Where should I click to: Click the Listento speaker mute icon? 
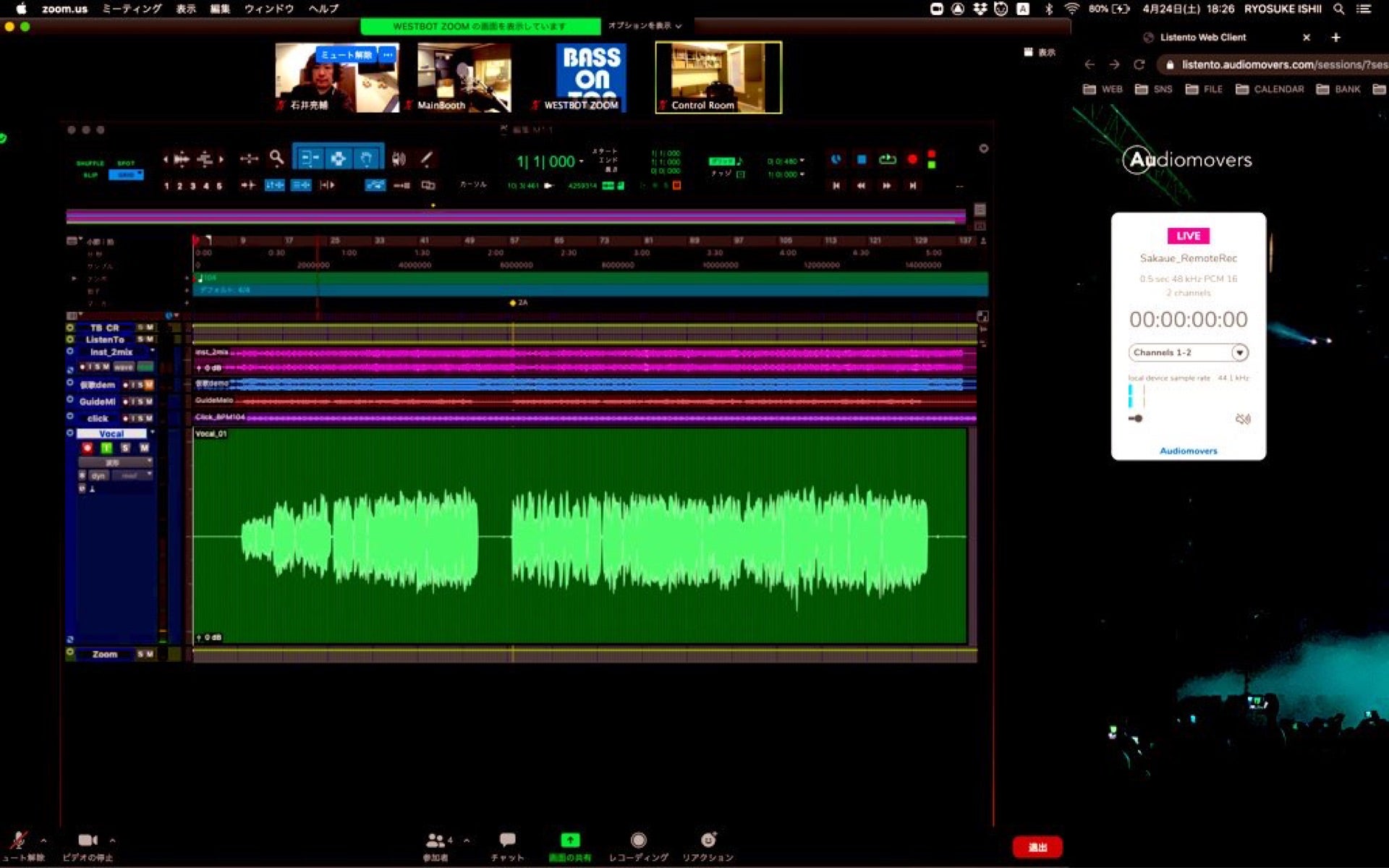1243,419
